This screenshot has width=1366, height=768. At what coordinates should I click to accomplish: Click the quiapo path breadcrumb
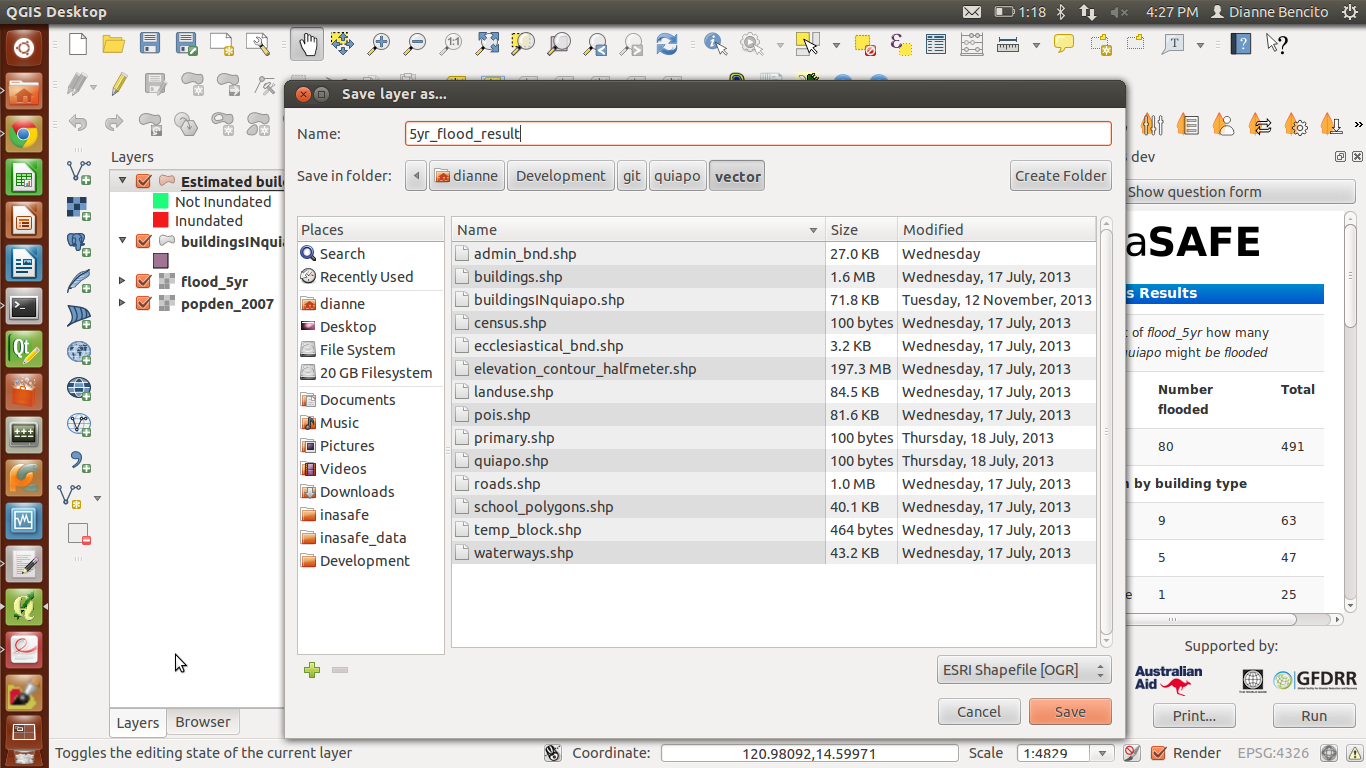point(677,176)
